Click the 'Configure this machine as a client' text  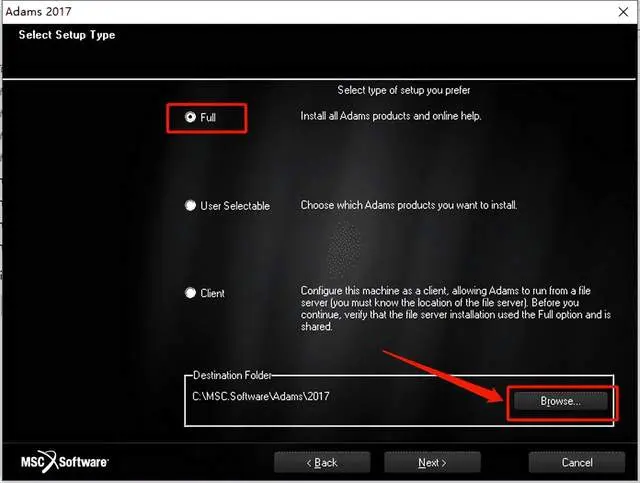click(456, 309)
